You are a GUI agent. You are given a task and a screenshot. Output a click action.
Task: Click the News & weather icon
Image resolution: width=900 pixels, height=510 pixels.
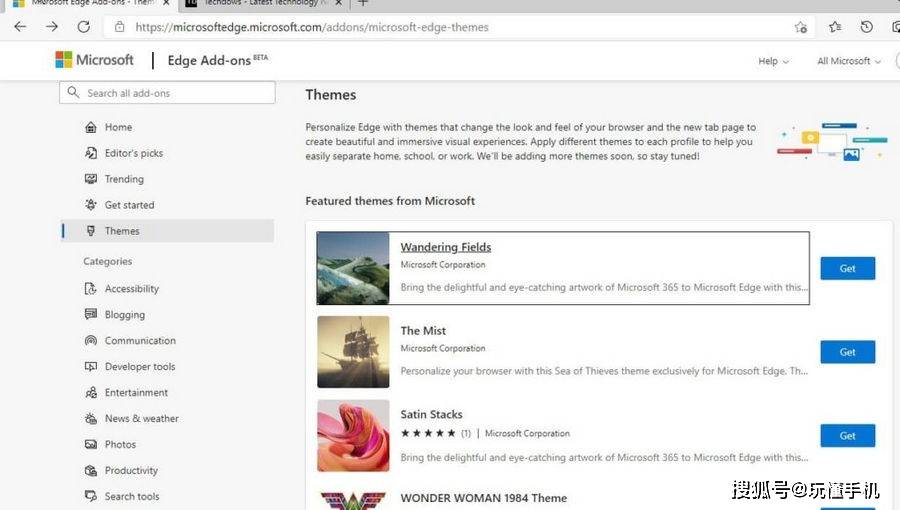point(91,418)
